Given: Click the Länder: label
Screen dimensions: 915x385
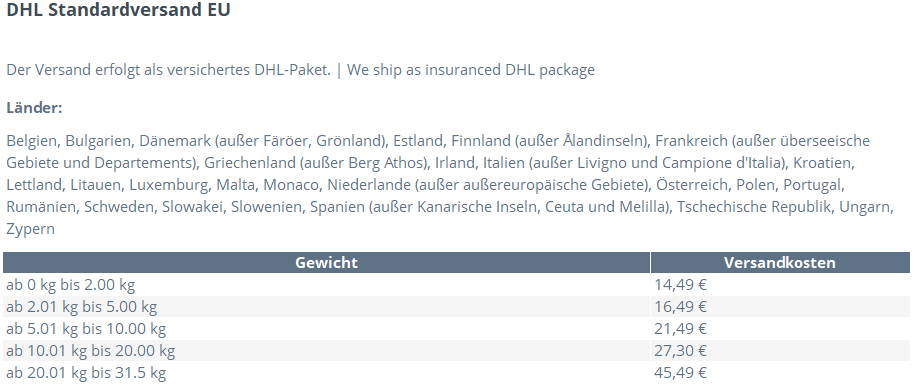Looking at the screenshot, I should [x=34, y=108].
